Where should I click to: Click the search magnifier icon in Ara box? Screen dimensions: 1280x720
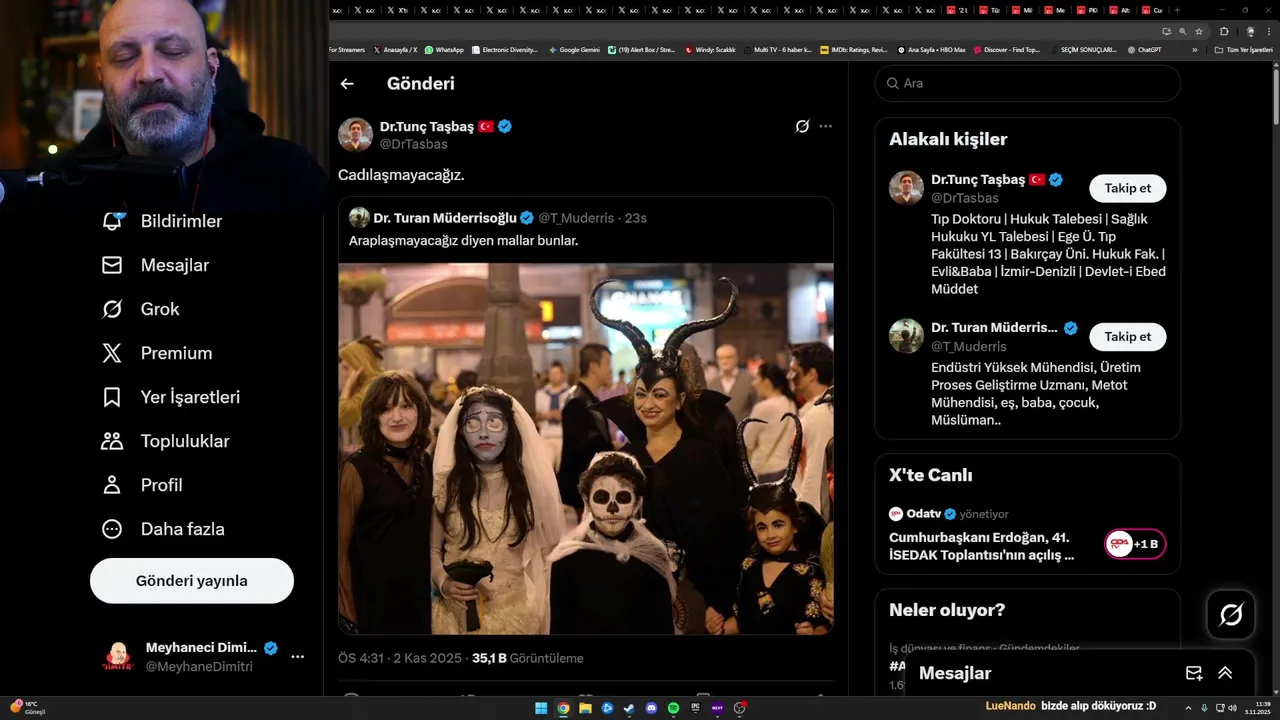tap(890, 83)
